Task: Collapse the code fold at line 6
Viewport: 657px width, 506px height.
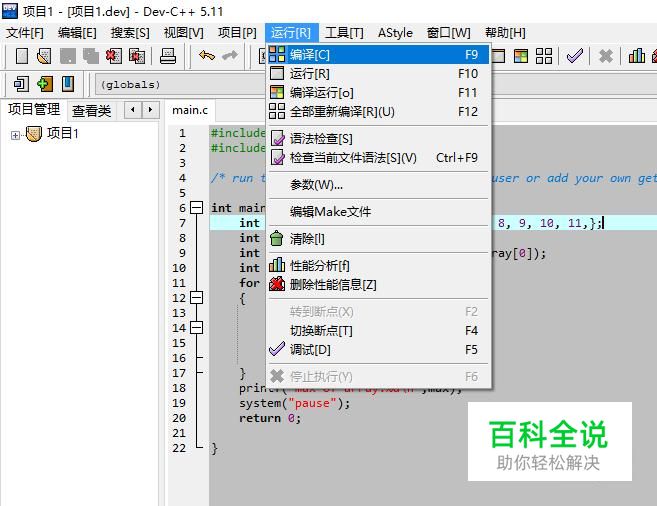Action: point(197,208)
